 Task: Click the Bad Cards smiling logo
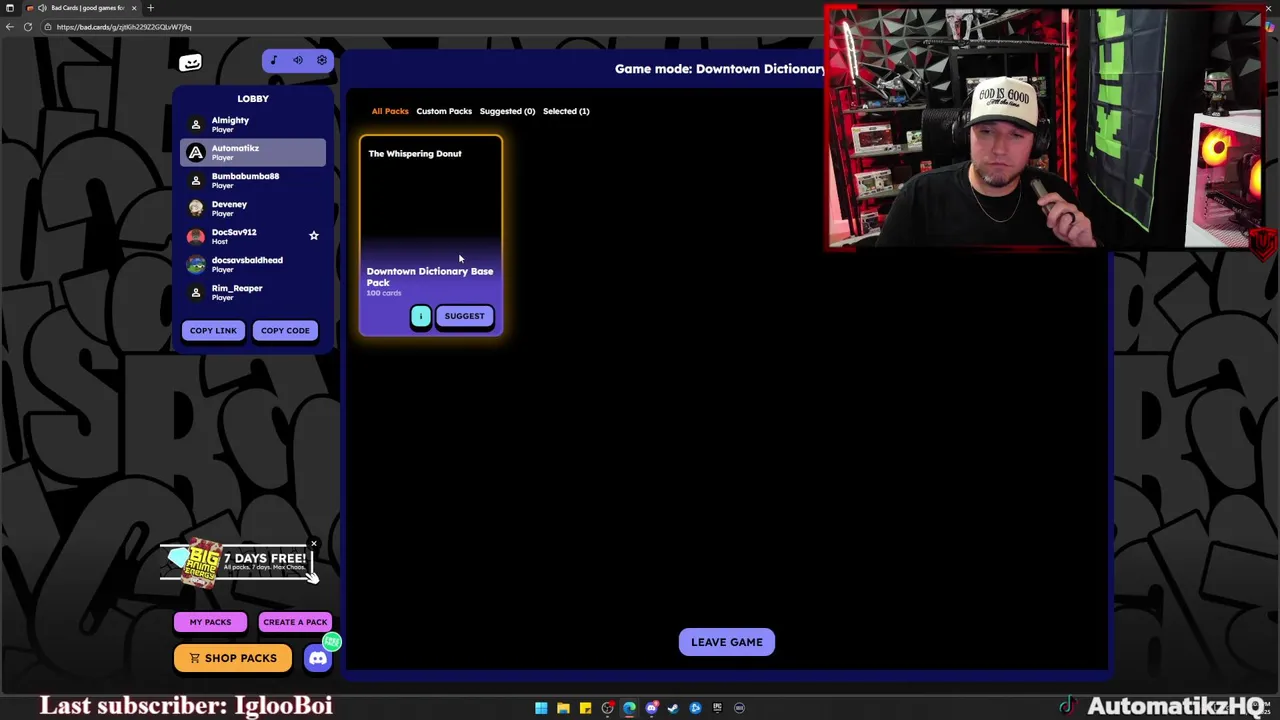click(x=190, y=63)
